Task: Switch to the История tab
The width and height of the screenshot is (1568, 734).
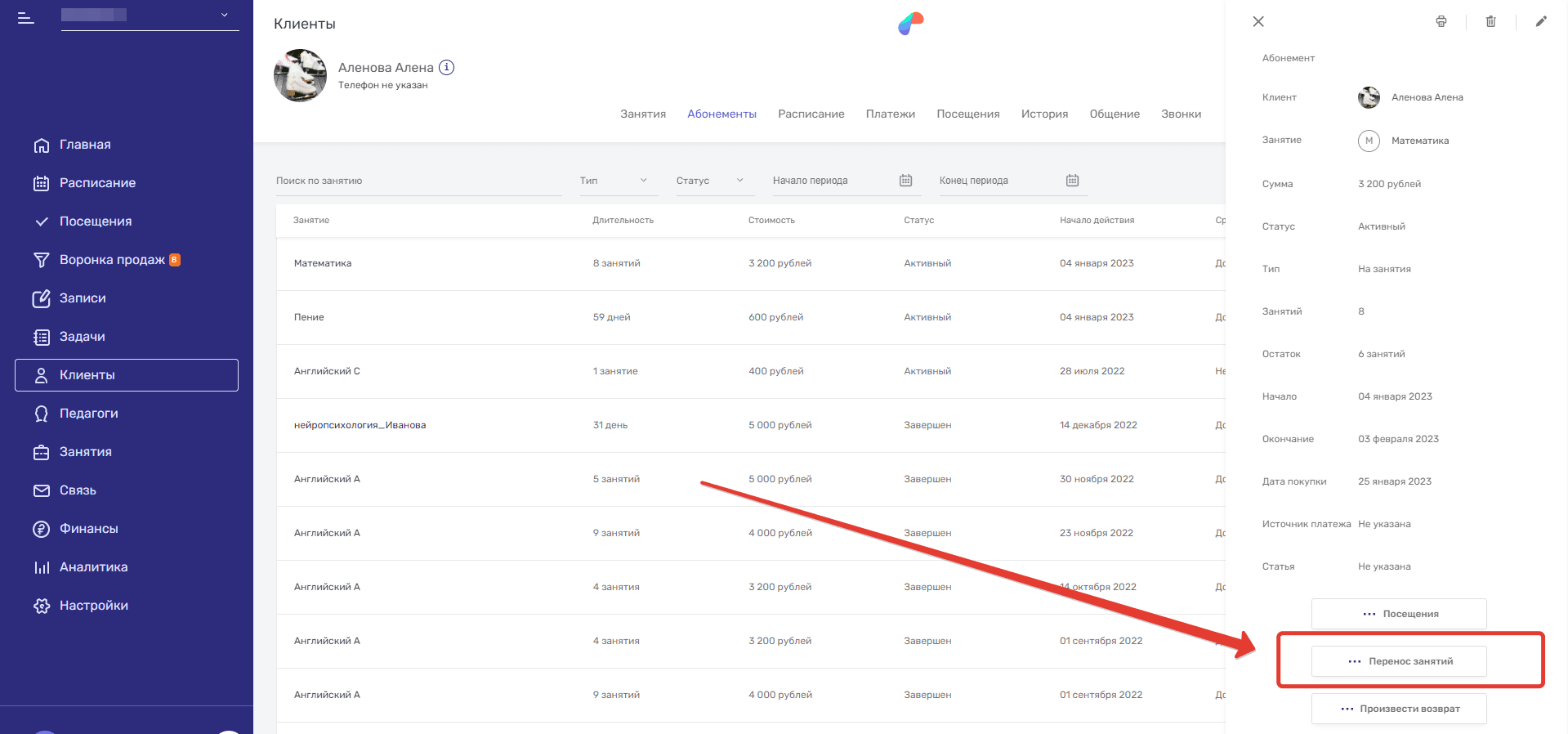Action: (1044, 114)
